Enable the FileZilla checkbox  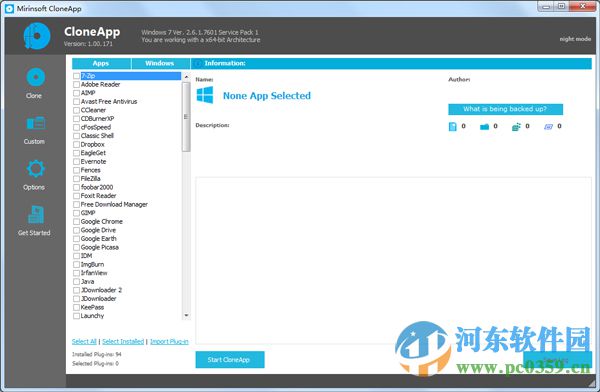(x=77, y=178)
